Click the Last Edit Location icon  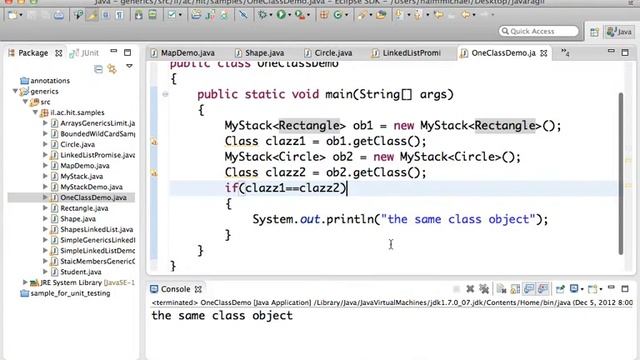[x=439, y=15]
